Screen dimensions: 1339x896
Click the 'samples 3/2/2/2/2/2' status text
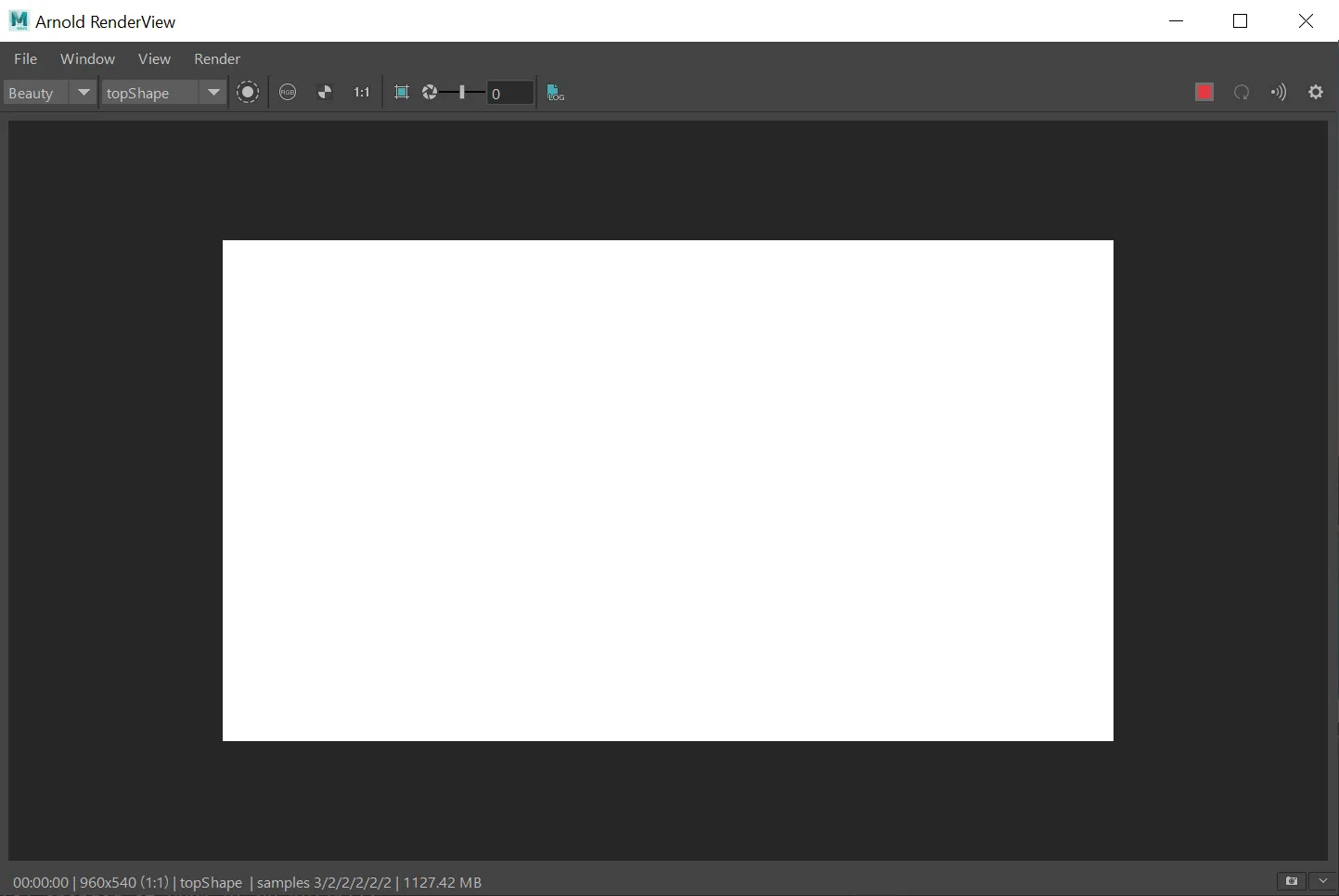[324, 882]
